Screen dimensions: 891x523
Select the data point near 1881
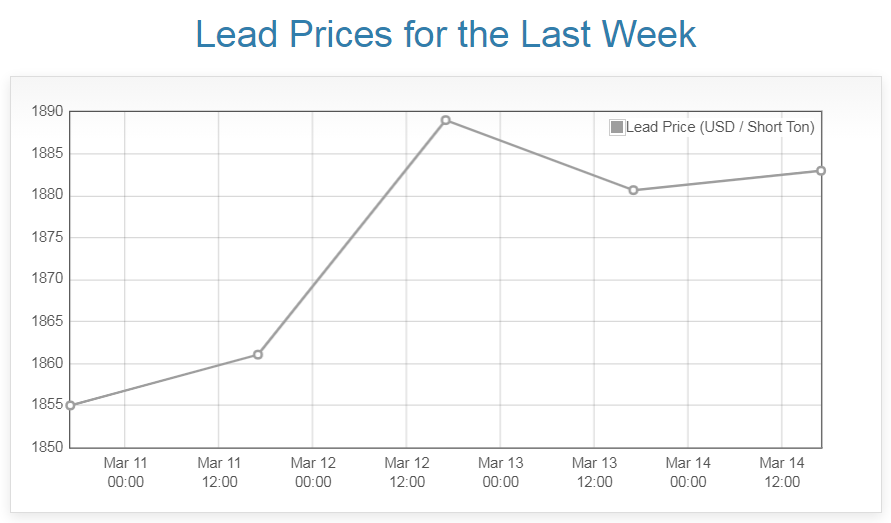tap(633, 190)
